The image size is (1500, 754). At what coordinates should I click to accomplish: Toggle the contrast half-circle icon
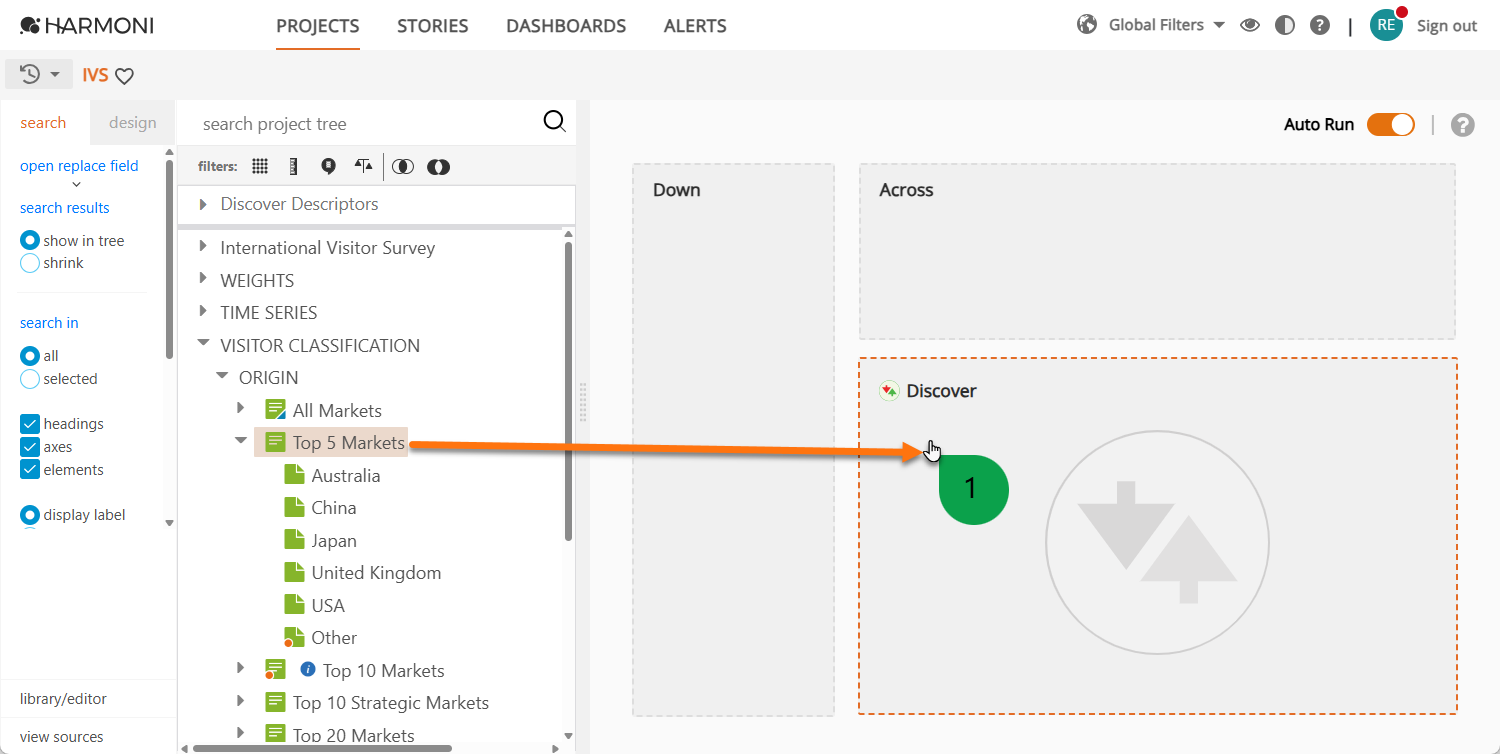pyautogui.click(x=1285, y=26)
